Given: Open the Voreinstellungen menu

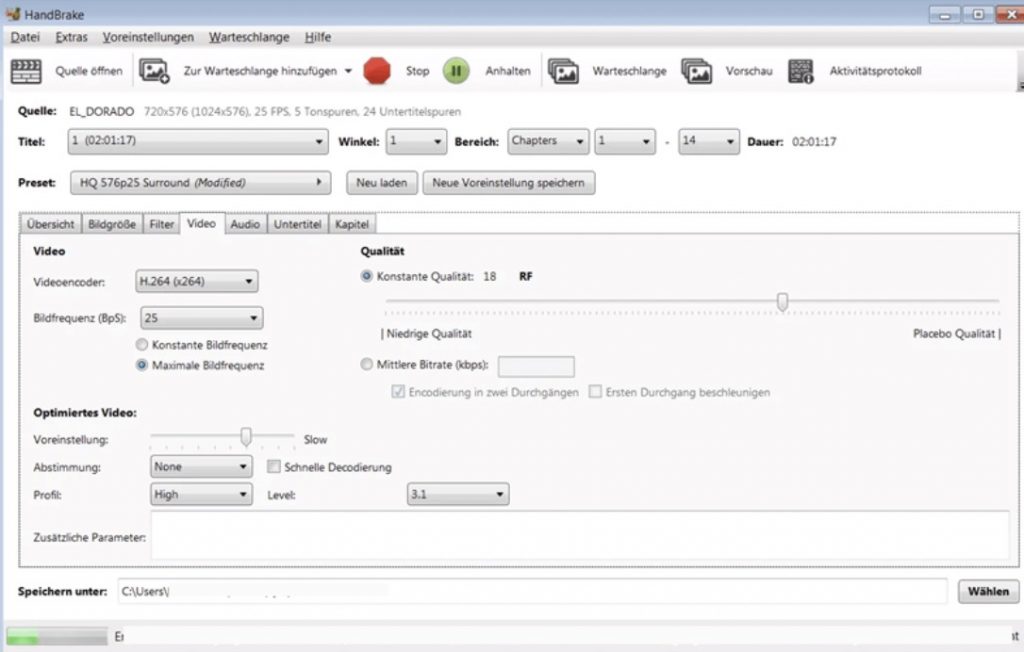Looking at the screenshot, I should (148, 37).
